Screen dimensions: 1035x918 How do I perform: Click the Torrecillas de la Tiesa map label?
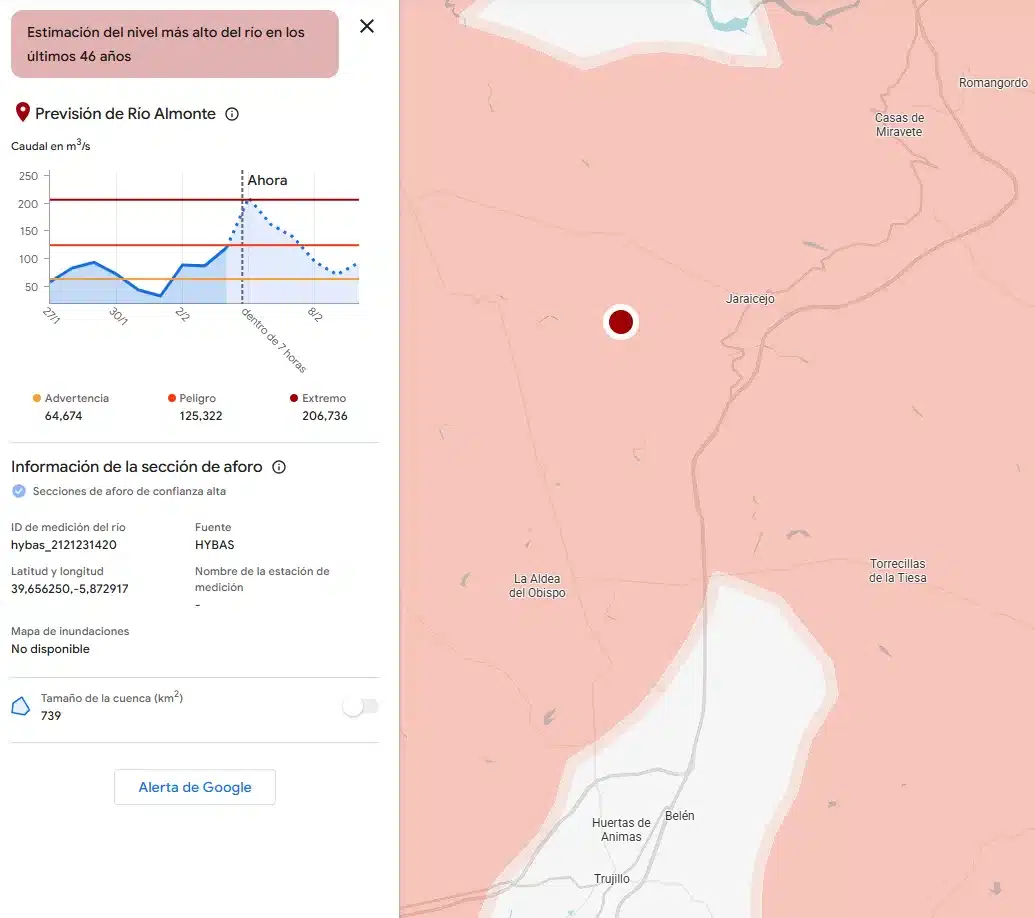897,571
